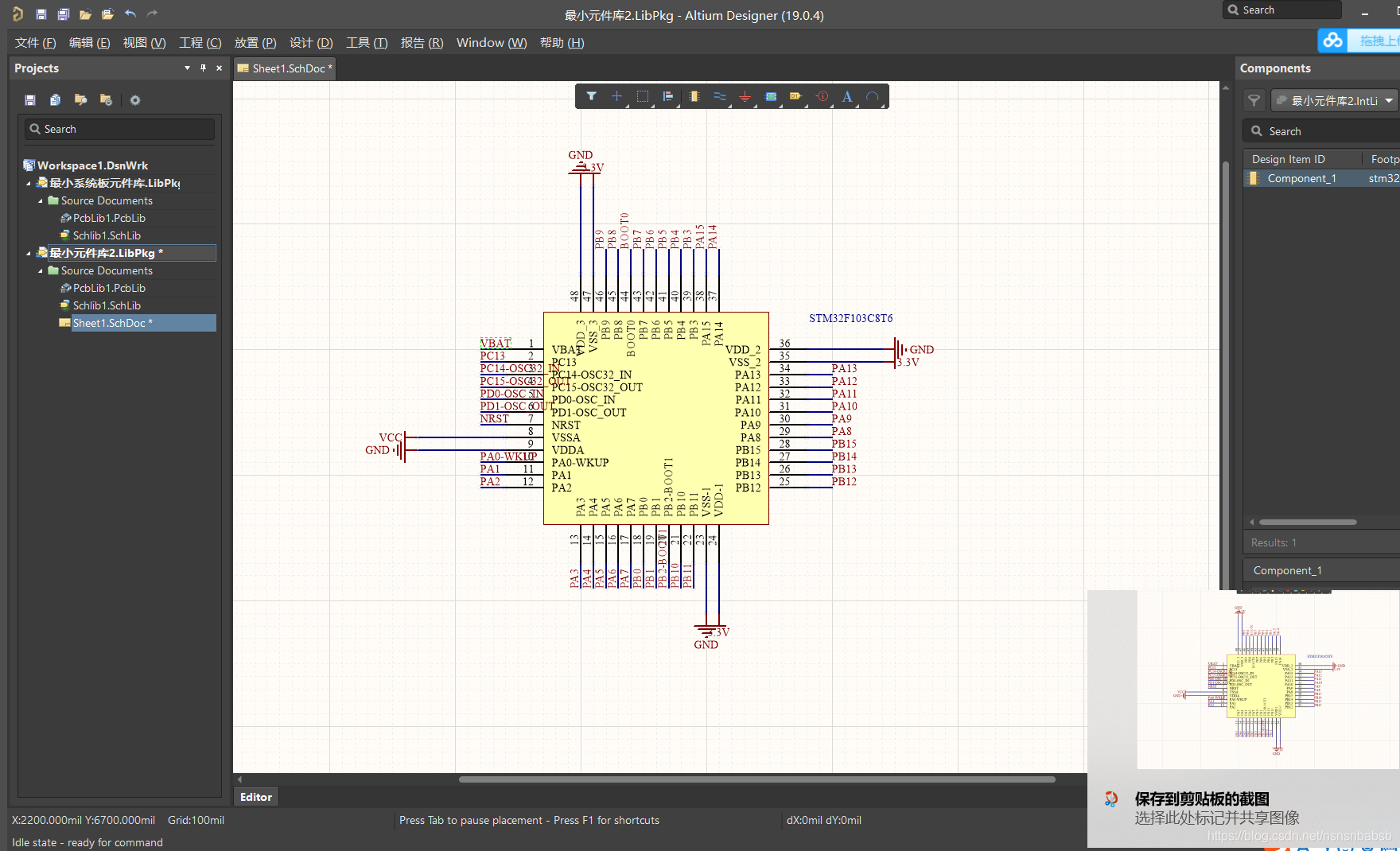Select PcbLib1.PcbLib under 最小系统板元件库
Image resolution: width=1400 pixels, height=851 pixels.
pos(109,218)
